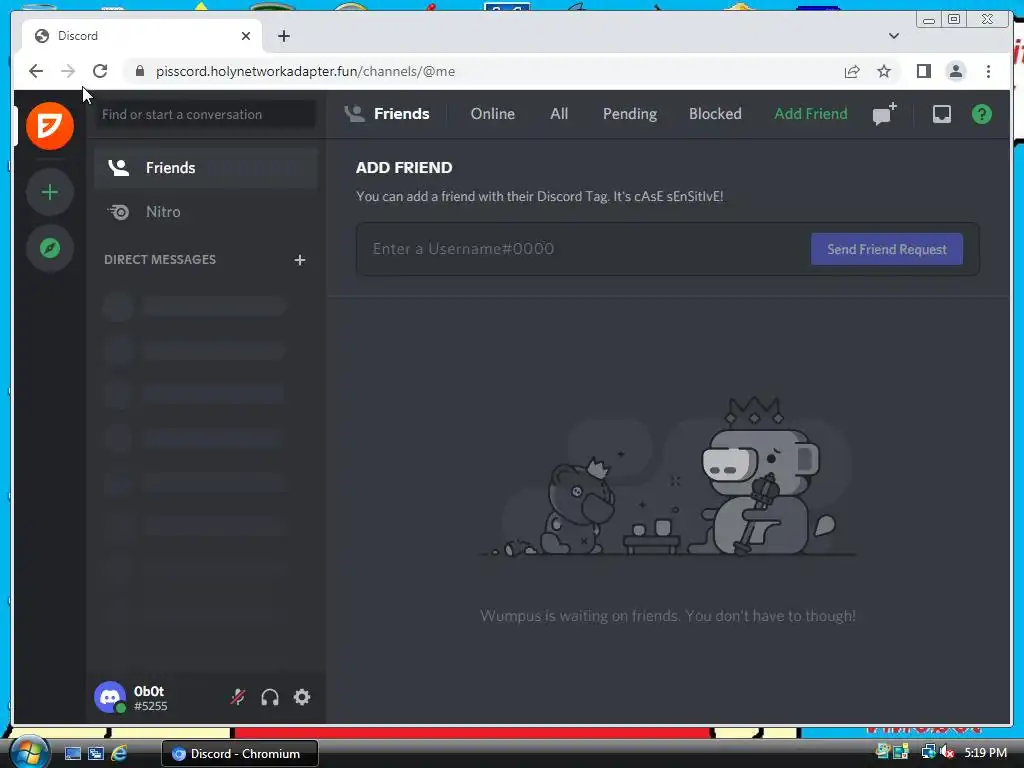Create a new DM with the plus icon
1024x768 pixels.
tap(300, 260)
